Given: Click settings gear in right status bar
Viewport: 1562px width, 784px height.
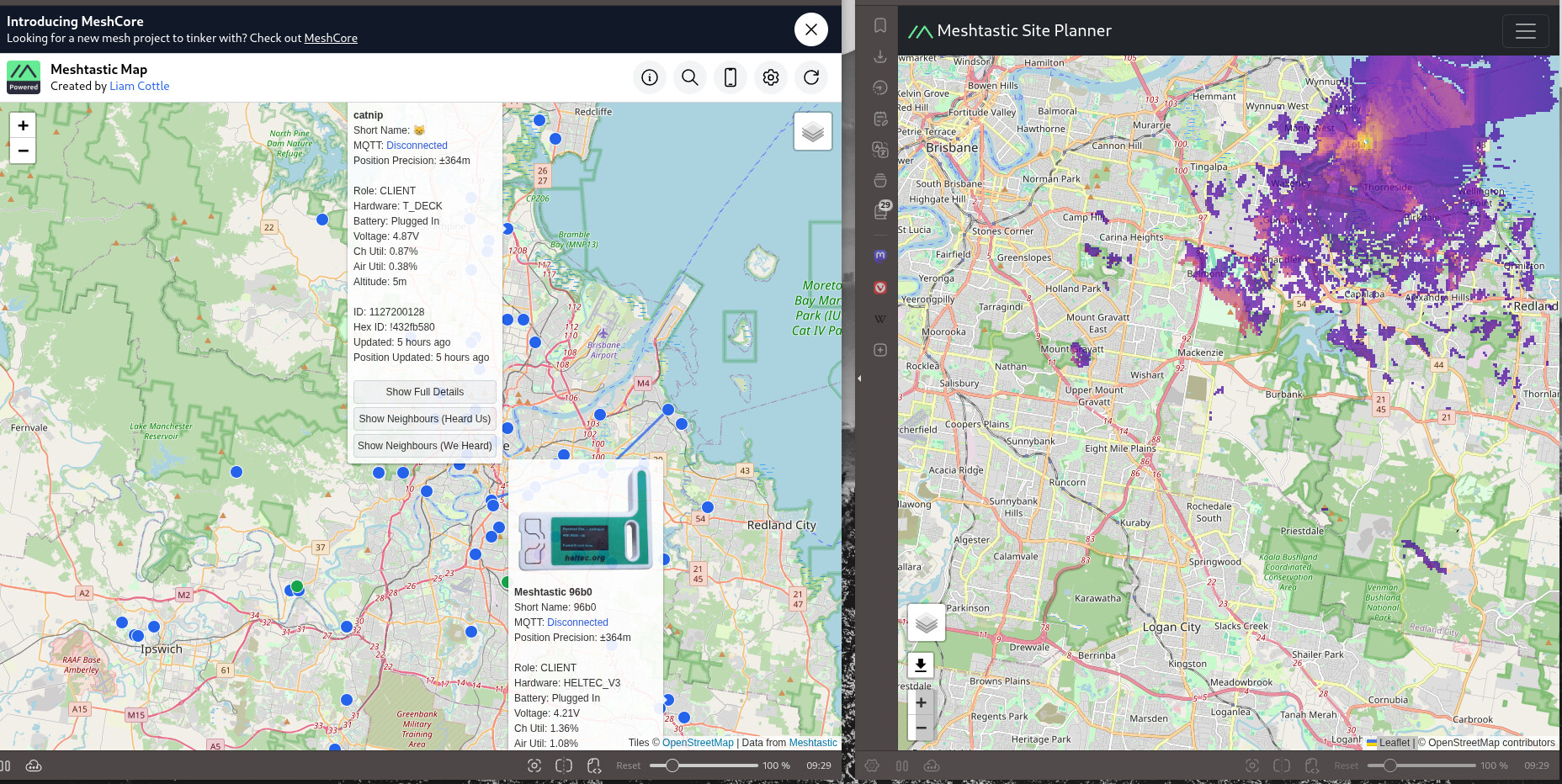Looking at the screenshot, I should pos(872,765).
